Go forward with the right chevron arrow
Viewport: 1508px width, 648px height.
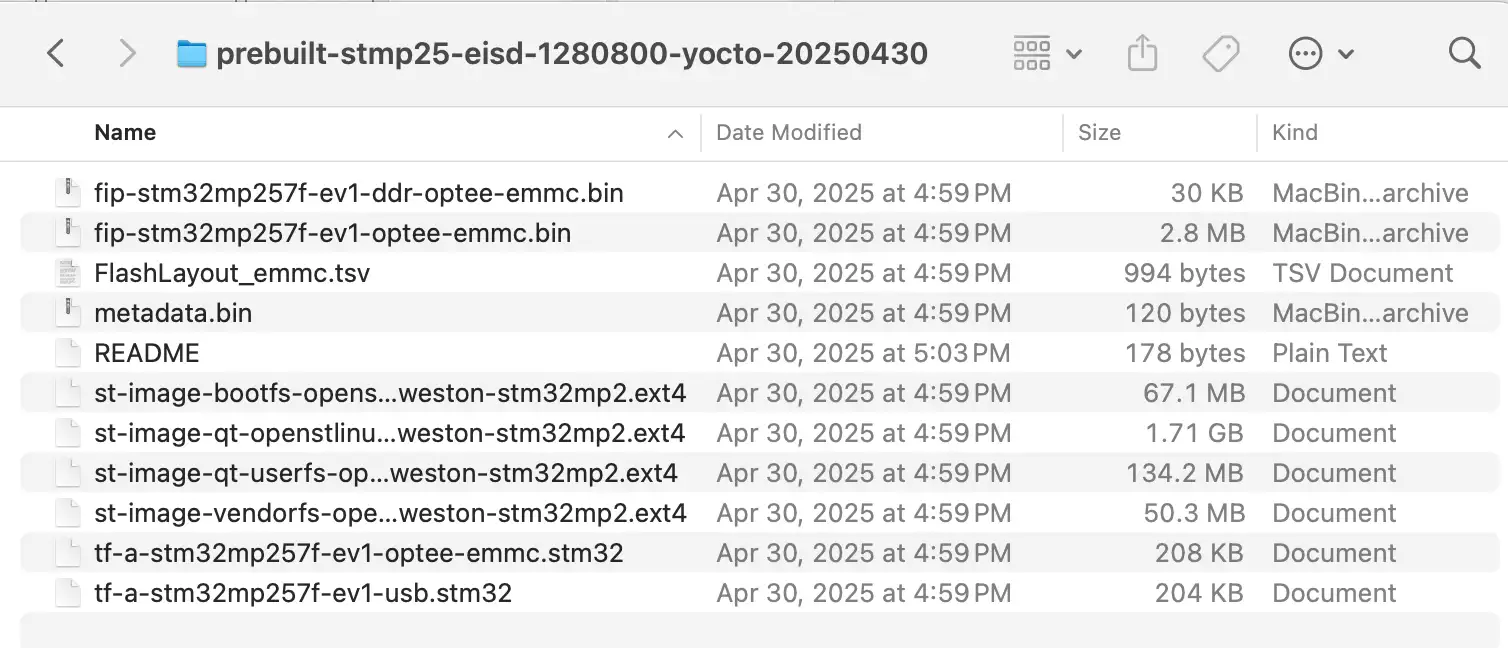(127, 53)
